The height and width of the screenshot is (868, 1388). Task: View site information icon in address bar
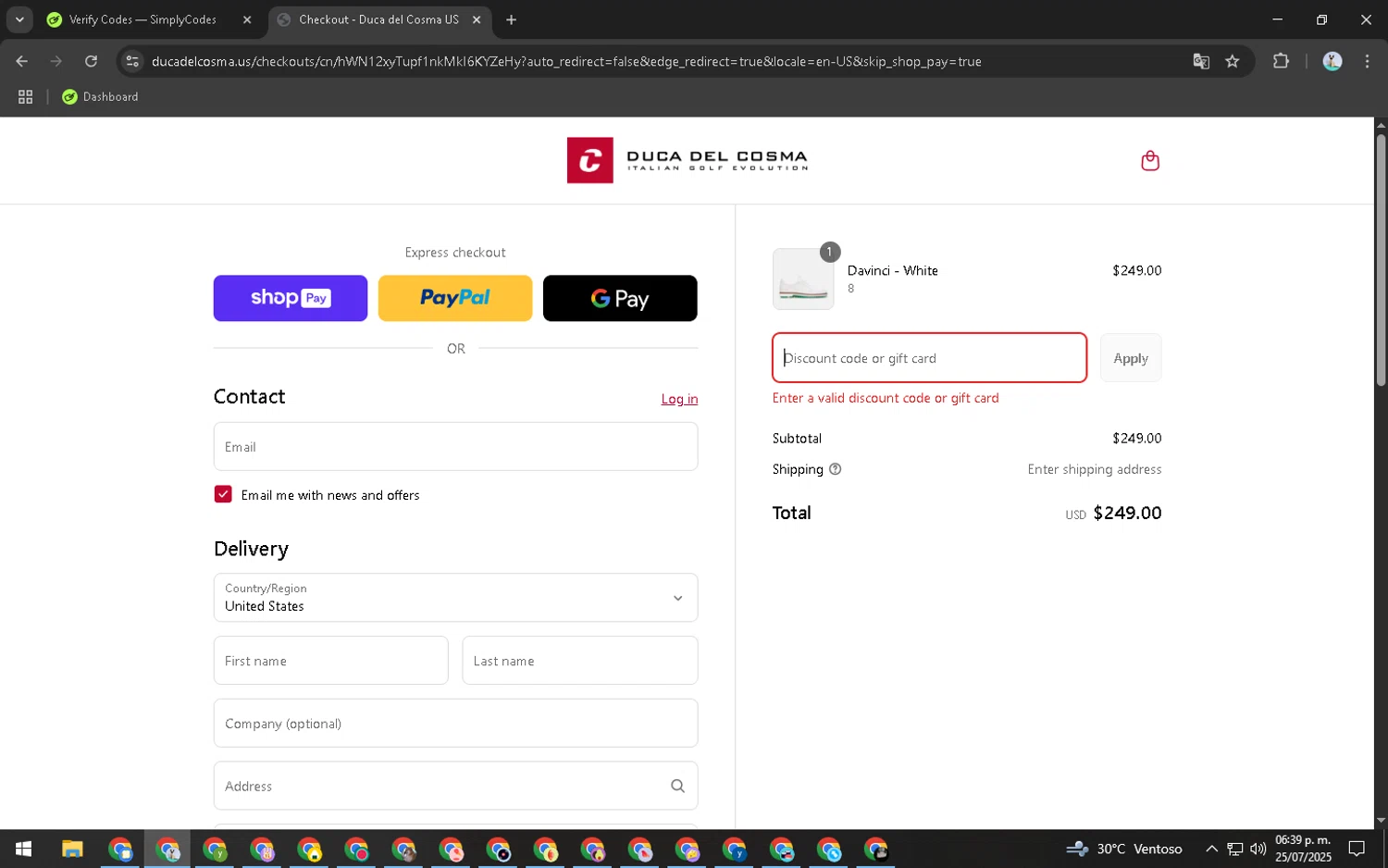coord(132,61)
